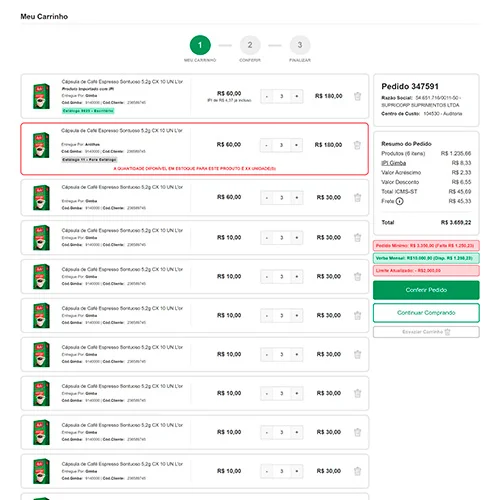Open the IPI Gimba link
The image size is (500, 500).
(x=394, y=163)
